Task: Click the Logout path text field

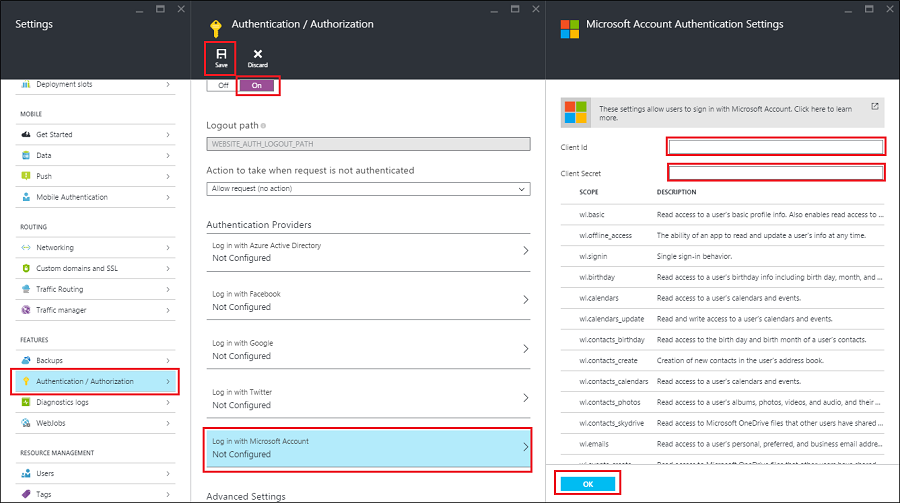Action: coord(368,144)
